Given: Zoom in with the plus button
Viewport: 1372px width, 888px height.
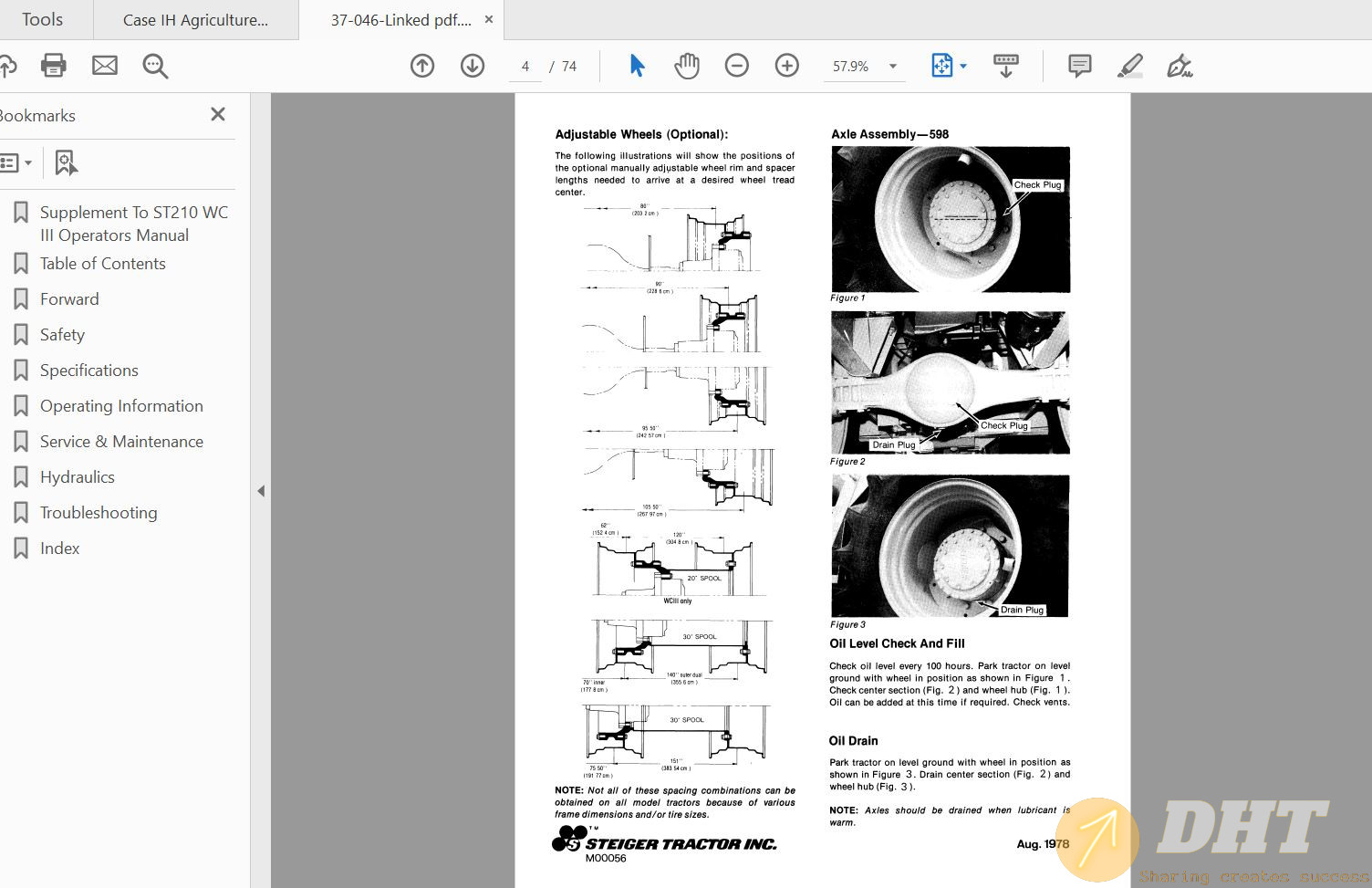Looking at the screenshot, I should 787,66.
